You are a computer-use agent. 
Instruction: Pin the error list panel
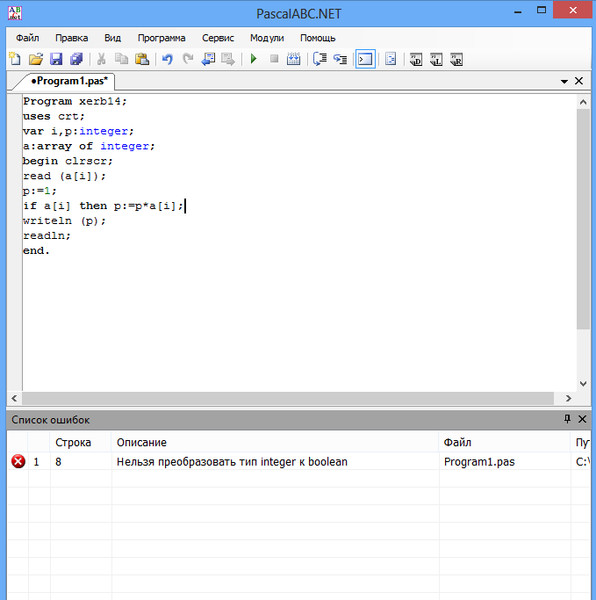pos(567,419)
